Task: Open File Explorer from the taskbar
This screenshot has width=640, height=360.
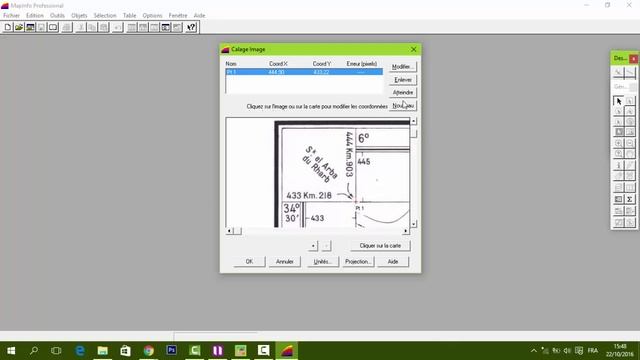Action: (x=102, y=350)
